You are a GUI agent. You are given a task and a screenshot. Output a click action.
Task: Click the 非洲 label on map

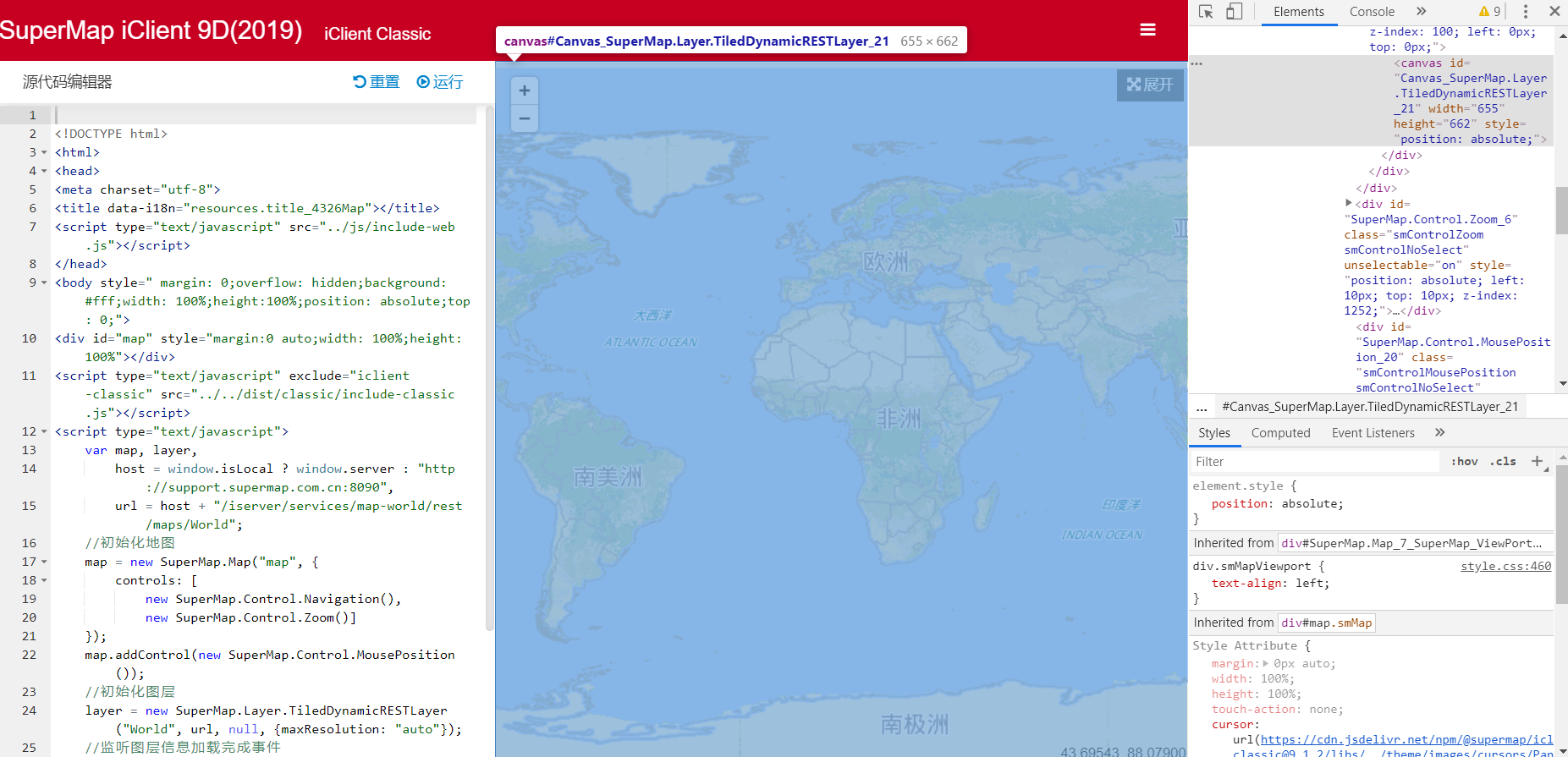(x=899, y=419)
